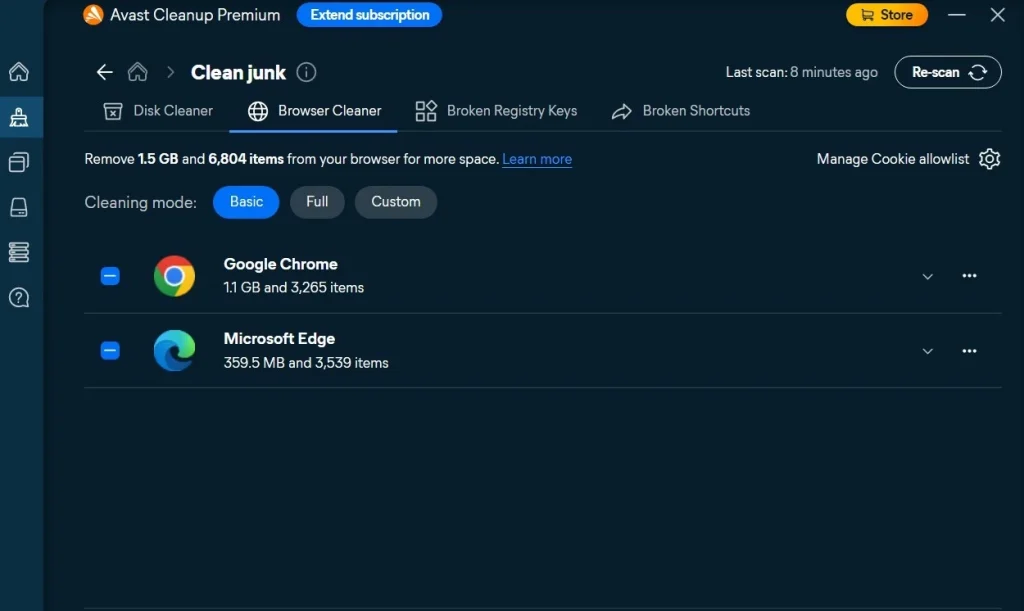Image resolution: width=1024 pixels, height=611 pixels.
Task: Select the broom cleanup icon in sidebar
Action: pyautogui.click(x=19, y=117)
